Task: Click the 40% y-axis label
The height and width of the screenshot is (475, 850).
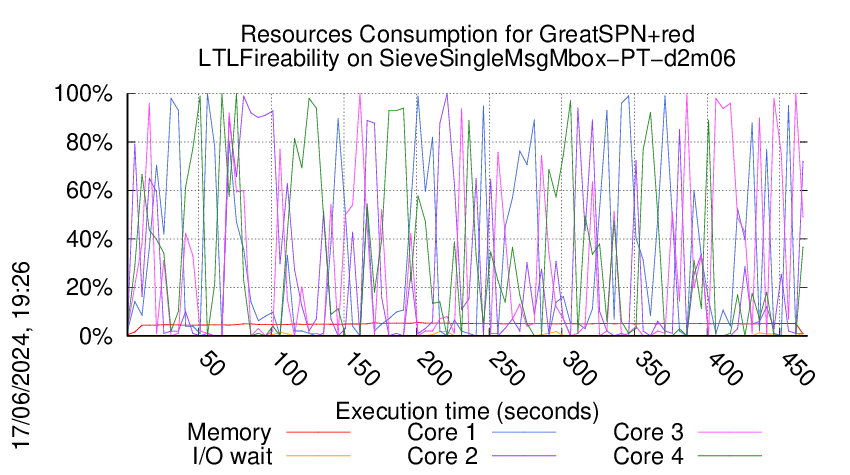Action: pyautogui.click(x=89, y=239)
